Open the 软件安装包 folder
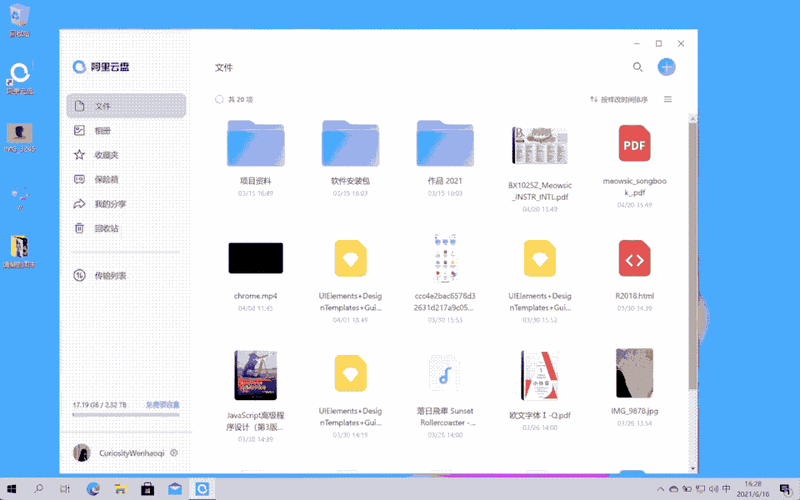 pyautogui.click(x=350, y=144)
